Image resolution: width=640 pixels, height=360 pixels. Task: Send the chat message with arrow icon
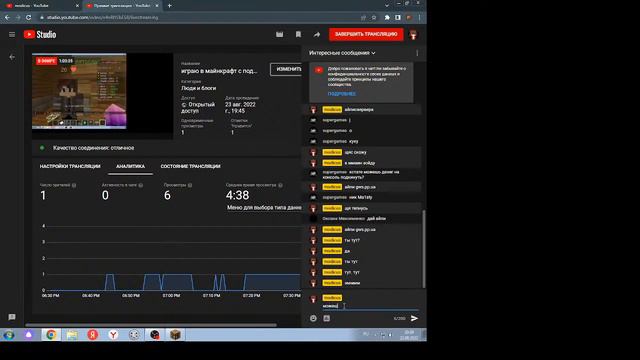click(x=414, y=318)
